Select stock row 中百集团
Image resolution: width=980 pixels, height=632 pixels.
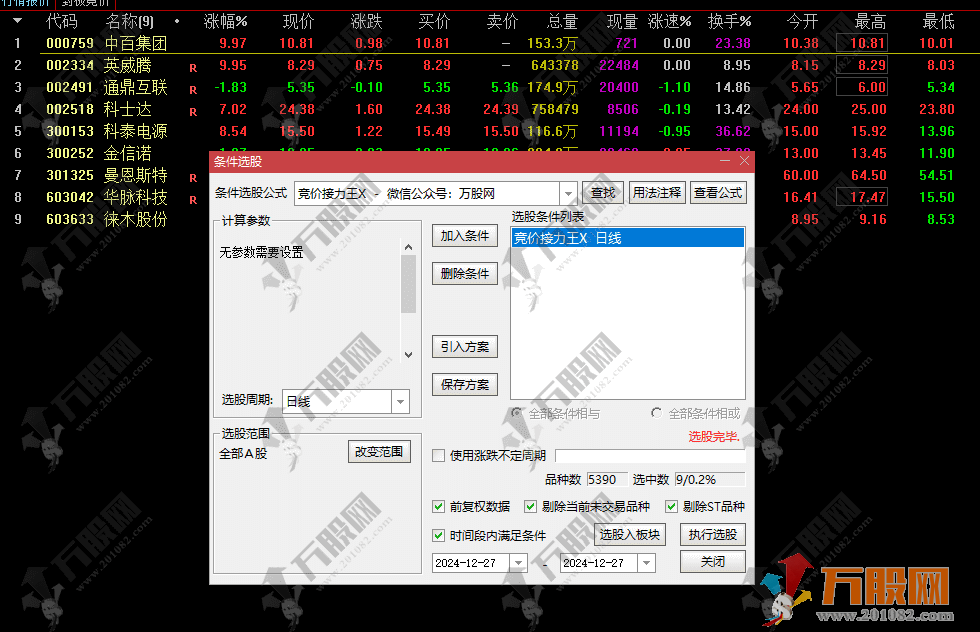490,43
